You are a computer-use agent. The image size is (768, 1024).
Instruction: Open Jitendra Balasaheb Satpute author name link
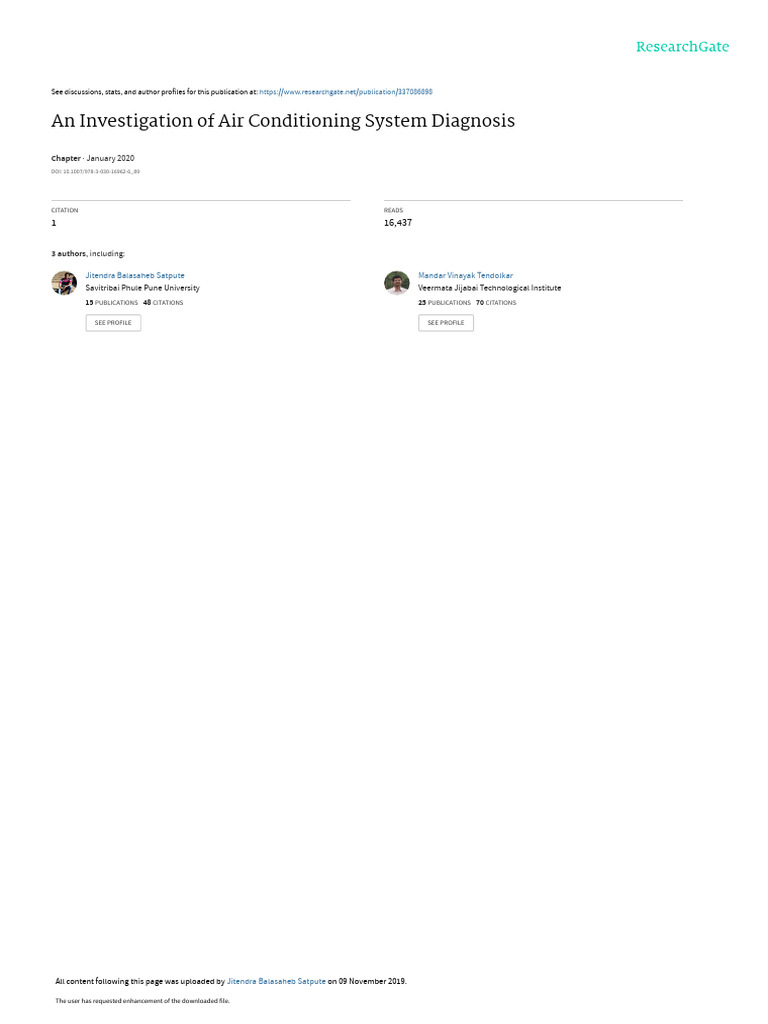135,276
